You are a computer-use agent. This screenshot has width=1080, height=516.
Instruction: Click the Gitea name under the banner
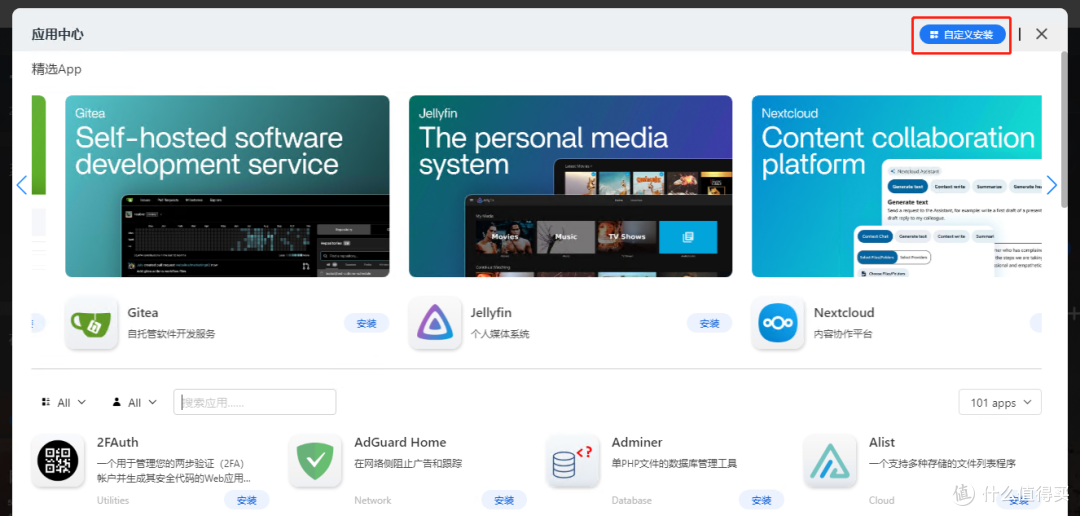pyautogui.click(x=143, y=313)
